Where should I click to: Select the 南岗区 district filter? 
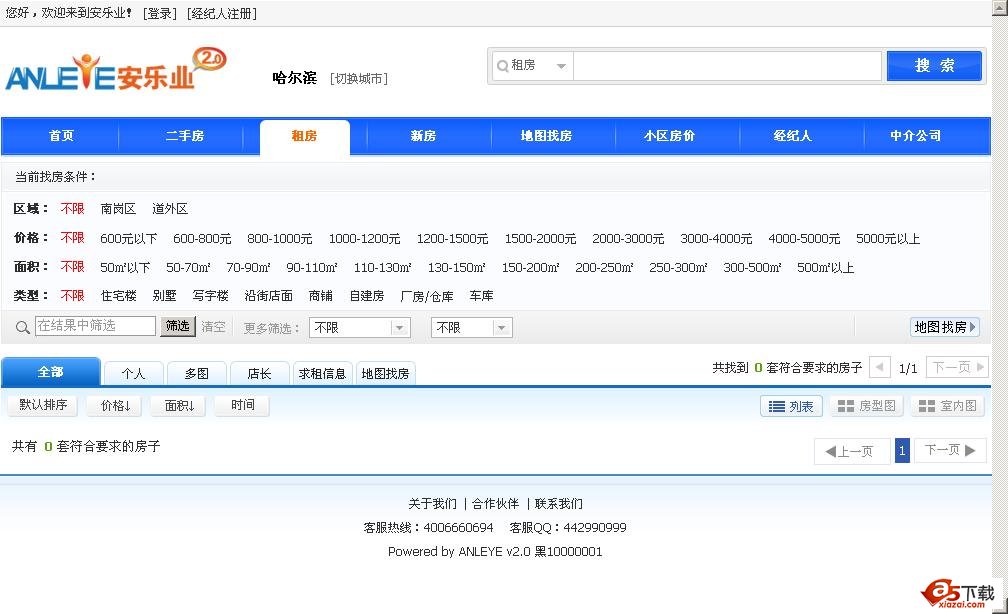pyautogui.click(x=118, y=209)
